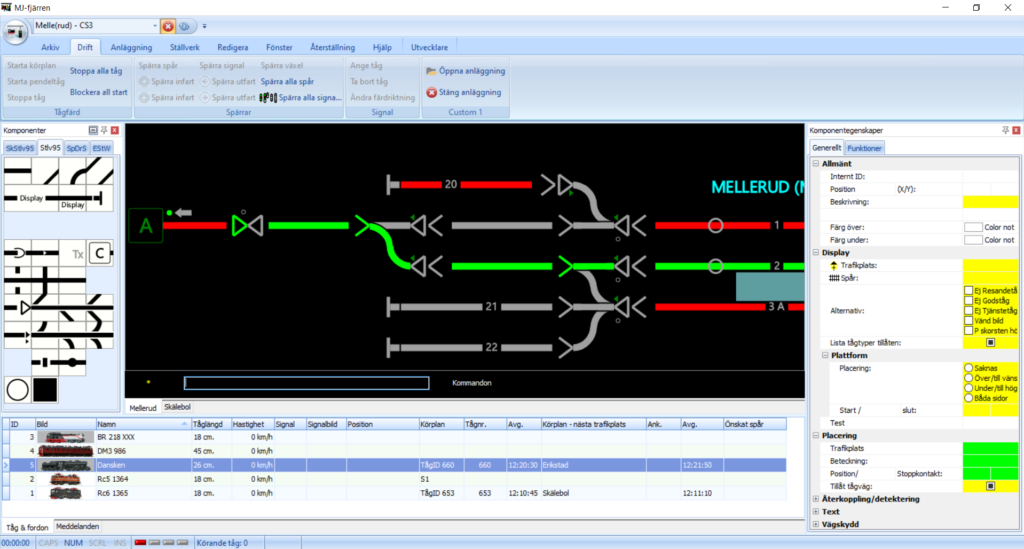Select the 'C' component in Komponenter palette
The width and height of the screenshot is (1024, 549).
click(100, 254)
